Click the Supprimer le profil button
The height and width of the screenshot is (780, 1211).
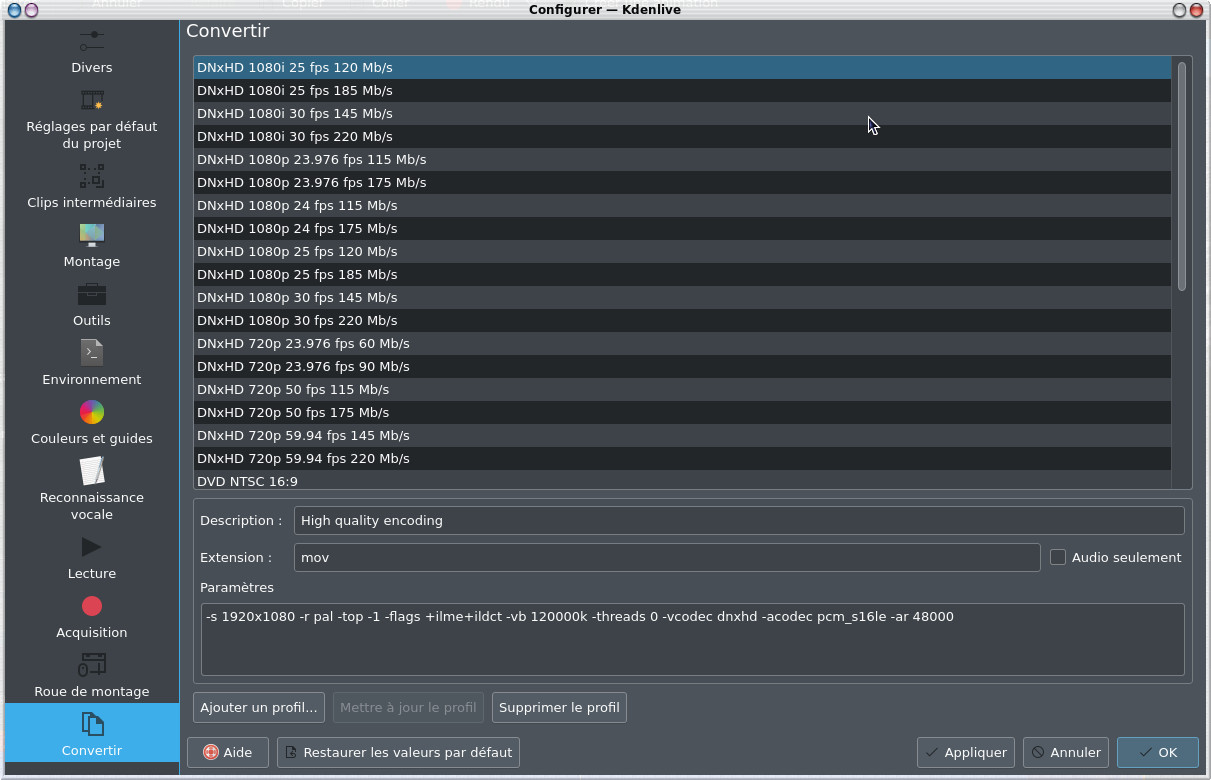559,707
